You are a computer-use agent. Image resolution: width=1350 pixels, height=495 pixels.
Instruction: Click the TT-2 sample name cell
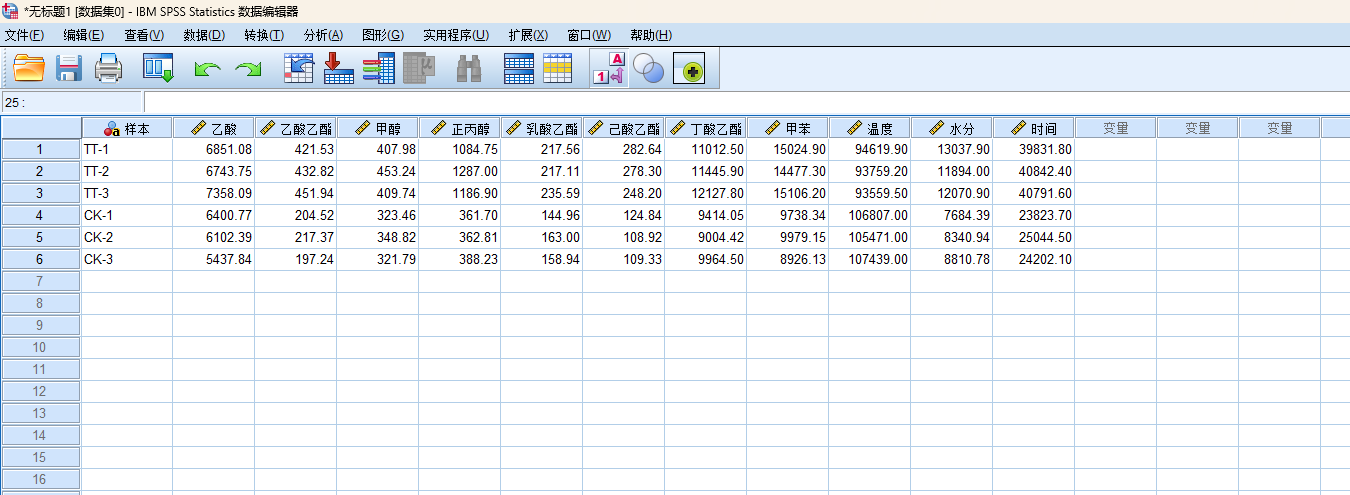coord(126,171)
